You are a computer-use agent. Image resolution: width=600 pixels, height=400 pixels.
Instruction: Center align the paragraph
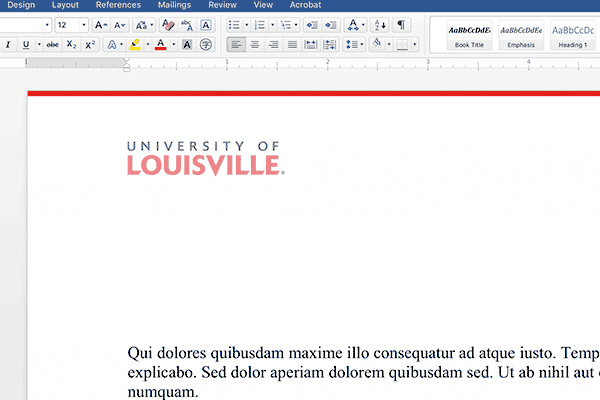(x=254, y=45)
